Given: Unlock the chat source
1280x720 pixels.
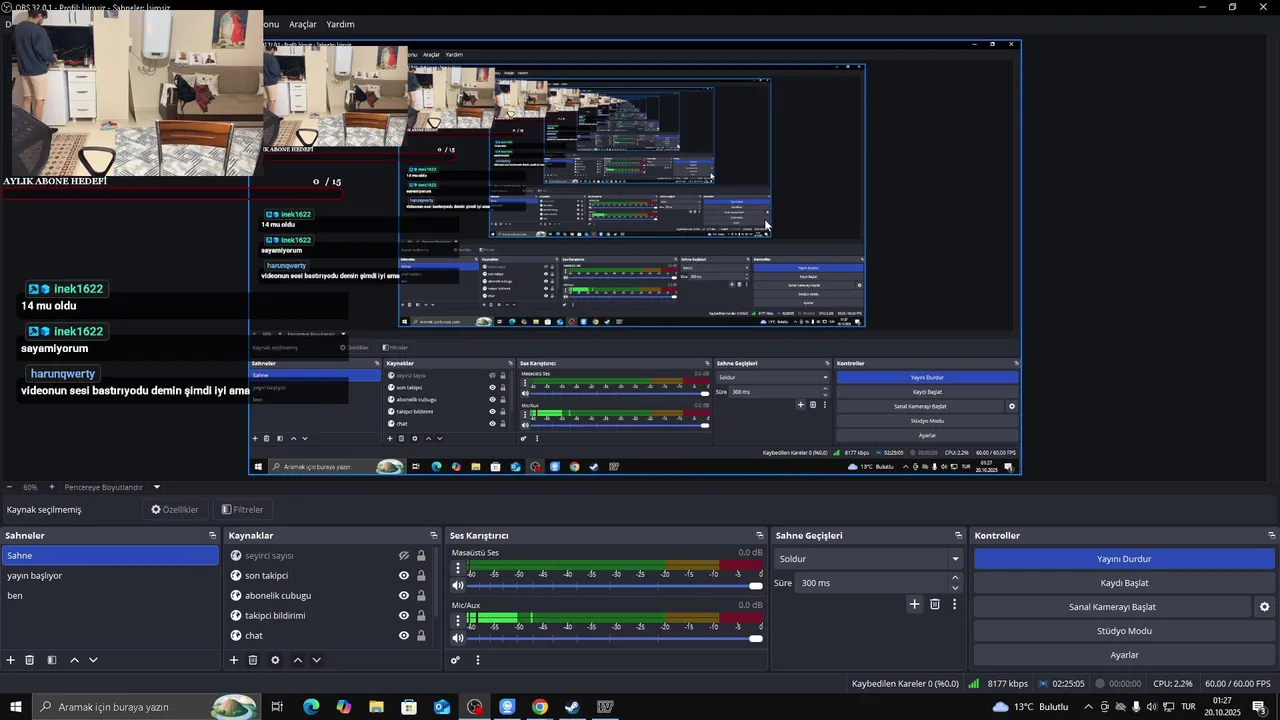Looking at the screenshot, I should pyautogui.click(x=421, y=636).
